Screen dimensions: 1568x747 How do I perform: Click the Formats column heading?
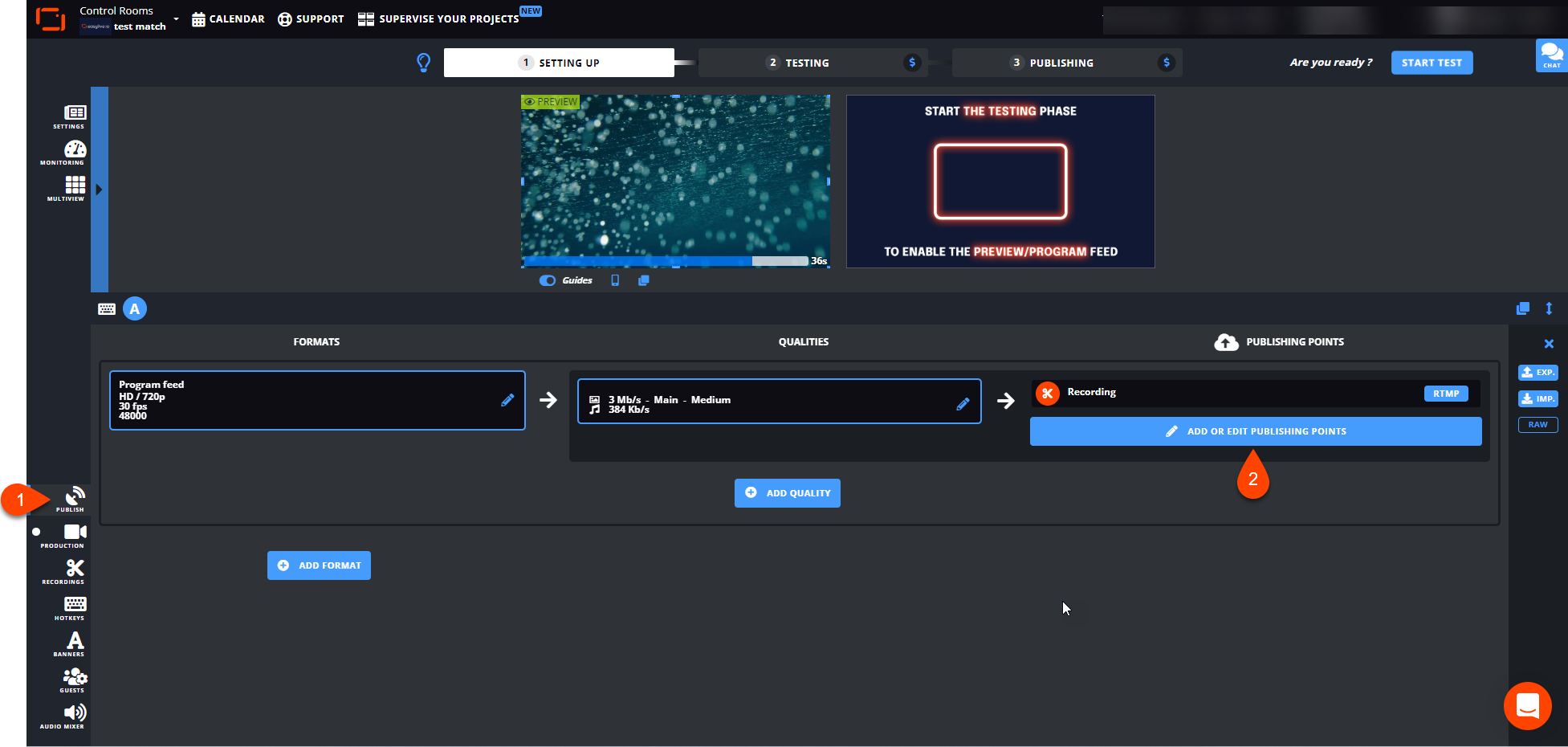point(316,342)
